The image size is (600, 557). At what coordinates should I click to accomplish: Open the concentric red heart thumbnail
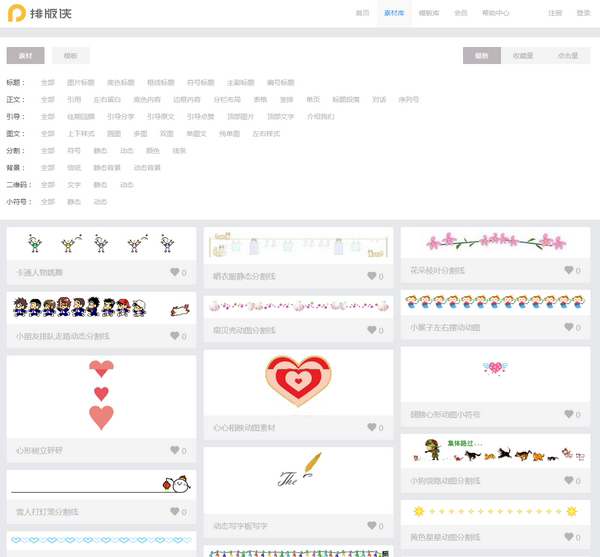(298, 382)
